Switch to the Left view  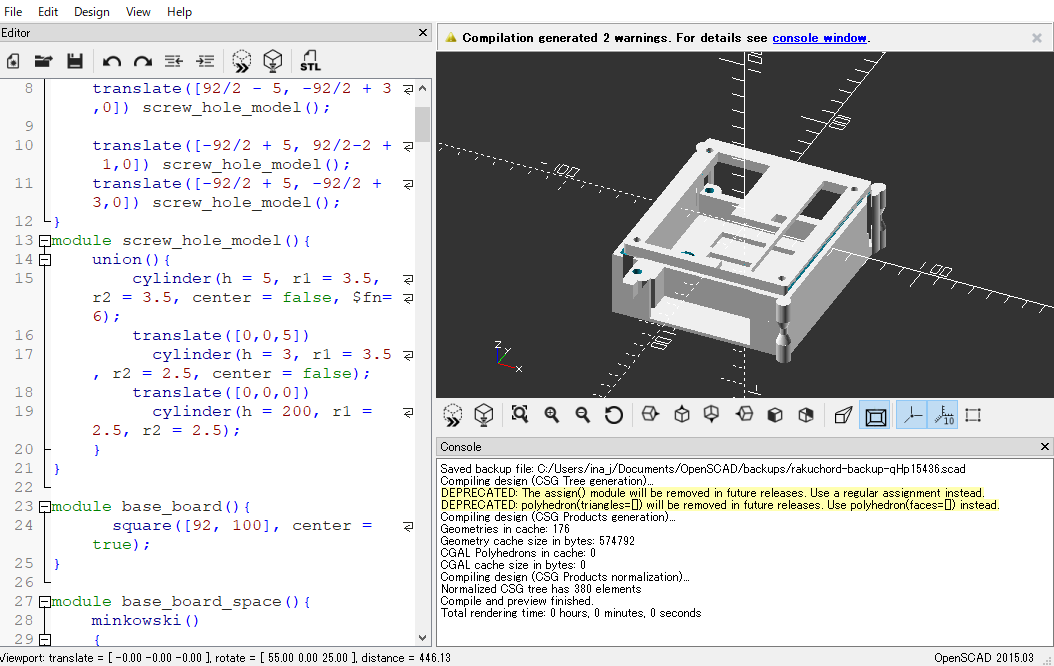tap(744, 414)
